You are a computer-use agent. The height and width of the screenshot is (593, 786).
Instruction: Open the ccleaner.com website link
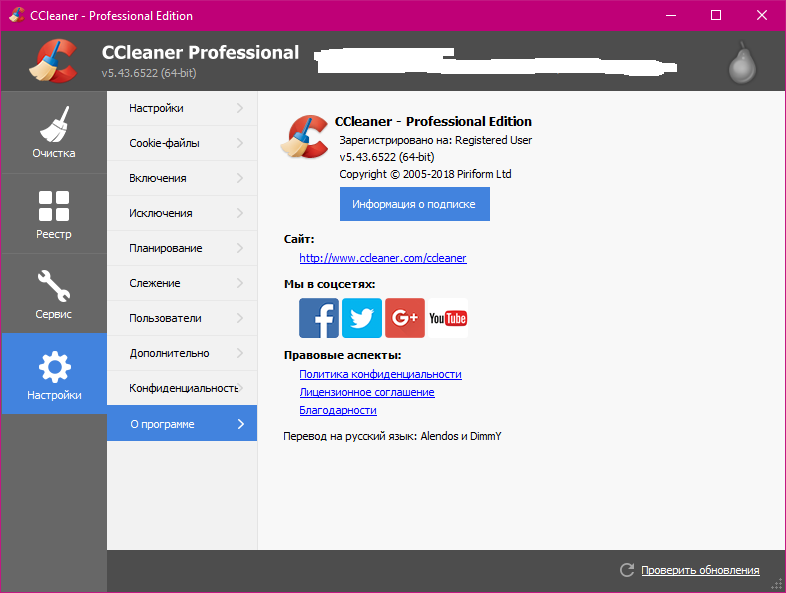pyautogui.click(x=383, y=258)
